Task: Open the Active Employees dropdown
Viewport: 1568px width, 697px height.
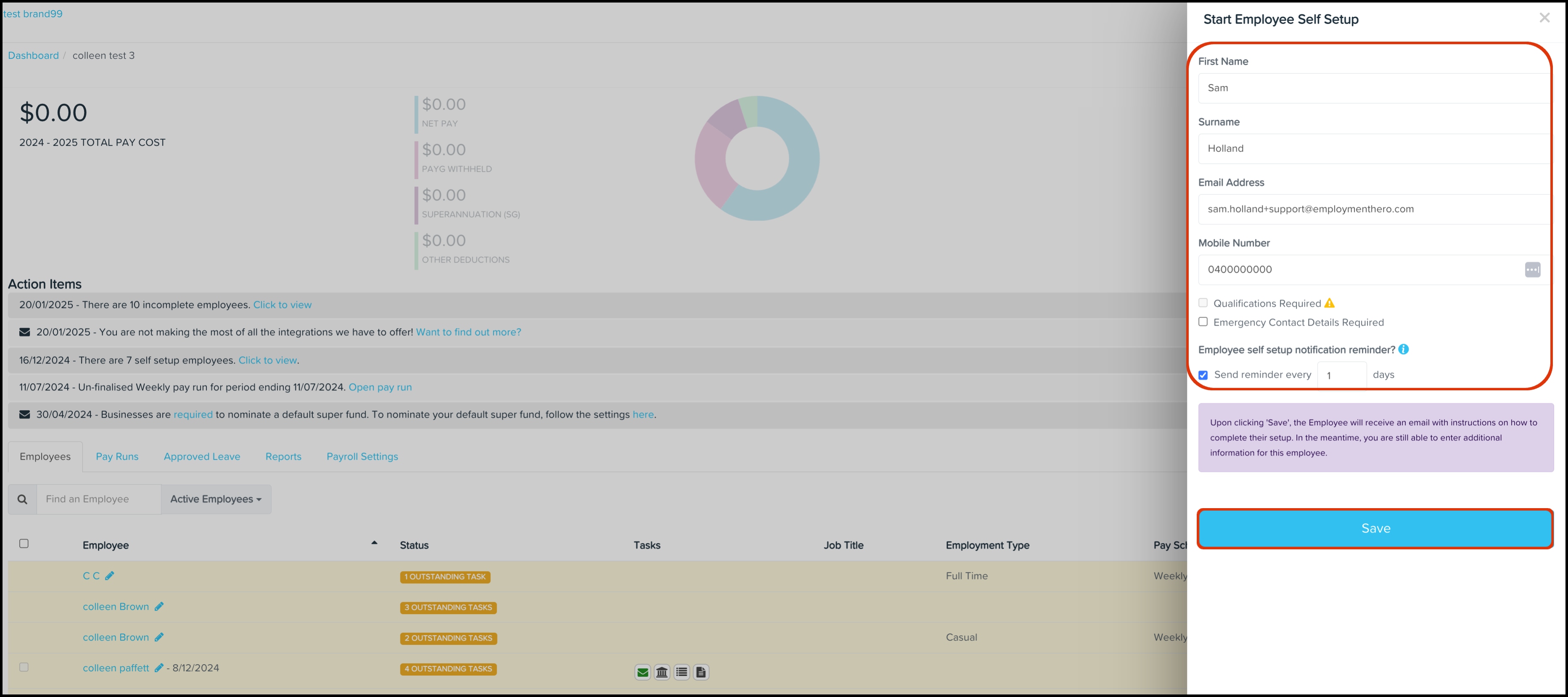Action: coord(216,499)
